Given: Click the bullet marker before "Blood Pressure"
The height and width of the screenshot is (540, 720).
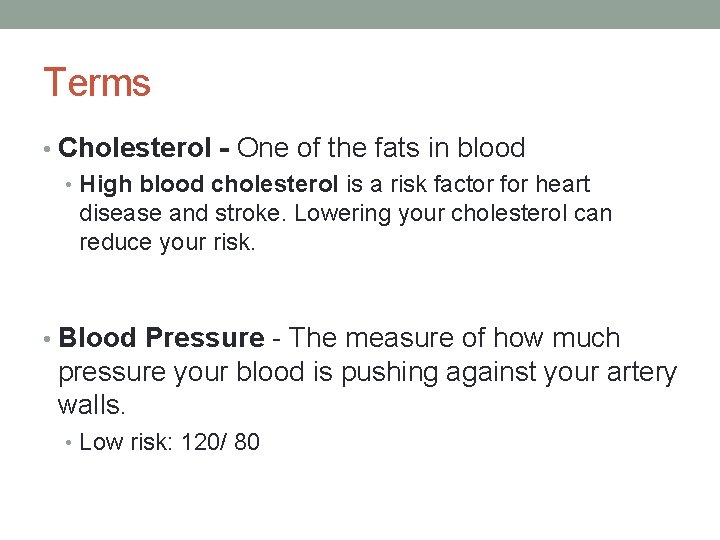Looking at the screenshot, I should click(49, 340).
